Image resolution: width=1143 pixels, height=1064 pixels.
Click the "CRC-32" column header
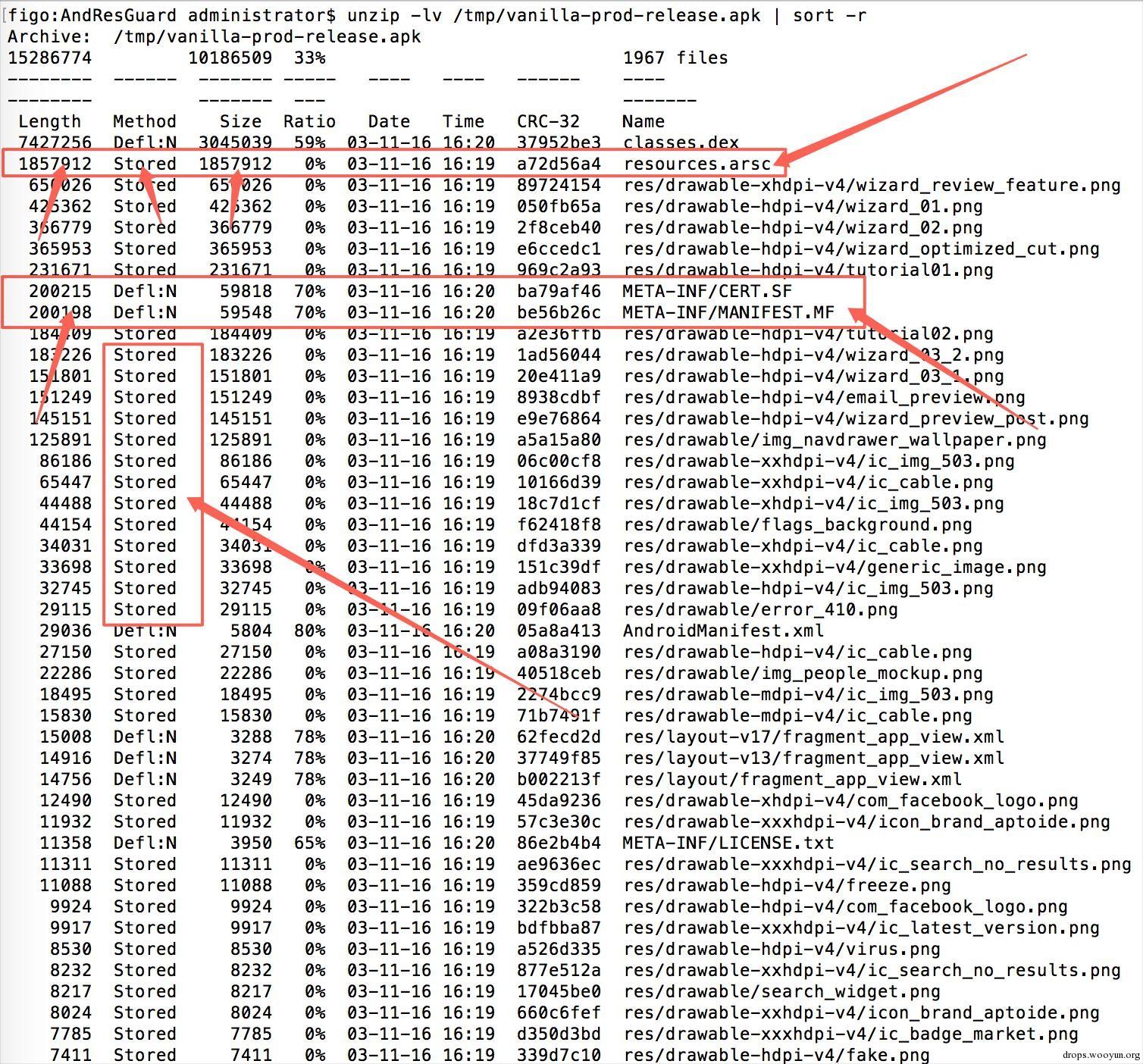click(x=548, y=121)
